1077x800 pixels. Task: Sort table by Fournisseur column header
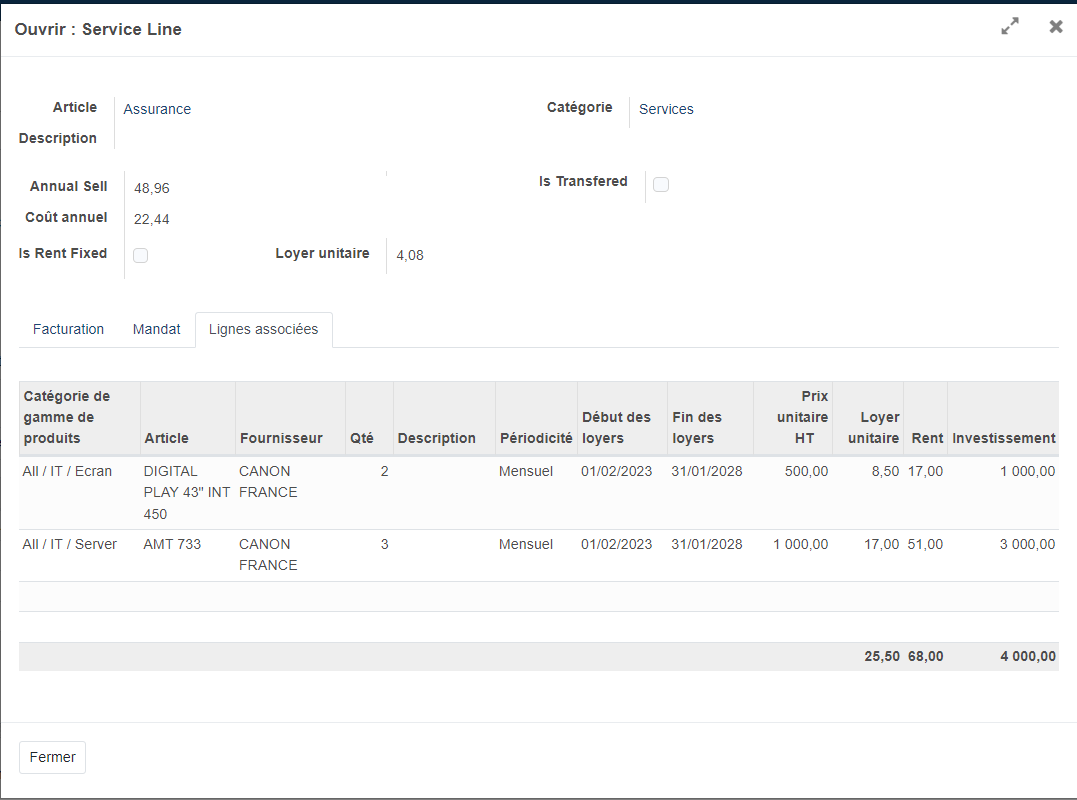(281, 438)
